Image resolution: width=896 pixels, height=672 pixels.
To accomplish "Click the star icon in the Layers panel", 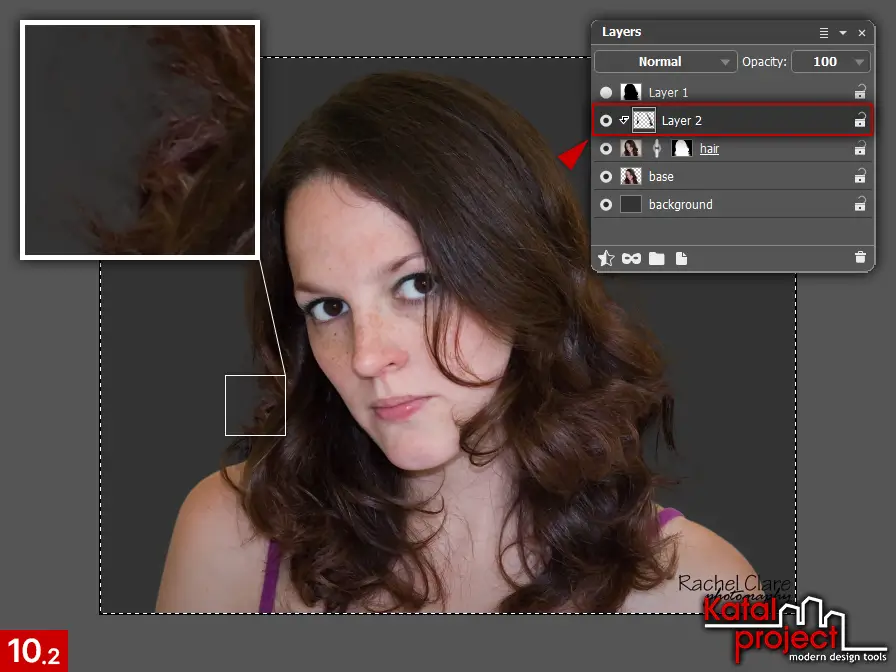I will 606,258.
